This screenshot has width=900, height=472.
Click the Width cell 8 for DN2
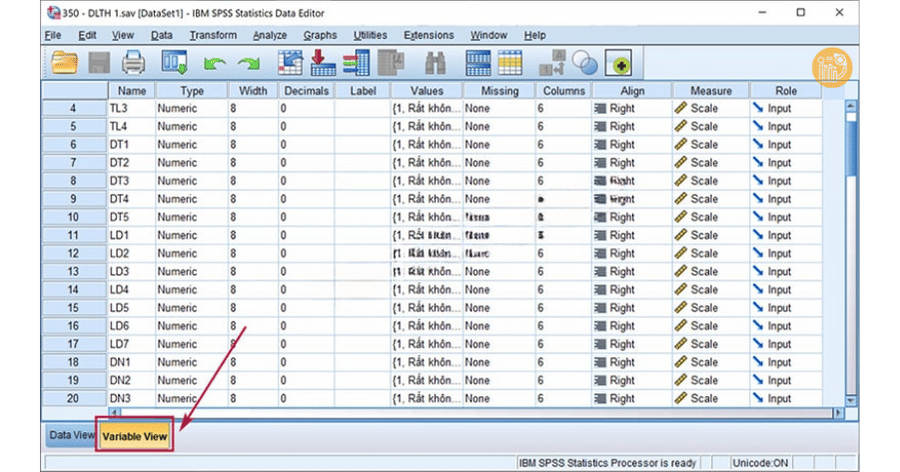coord(253,380)
